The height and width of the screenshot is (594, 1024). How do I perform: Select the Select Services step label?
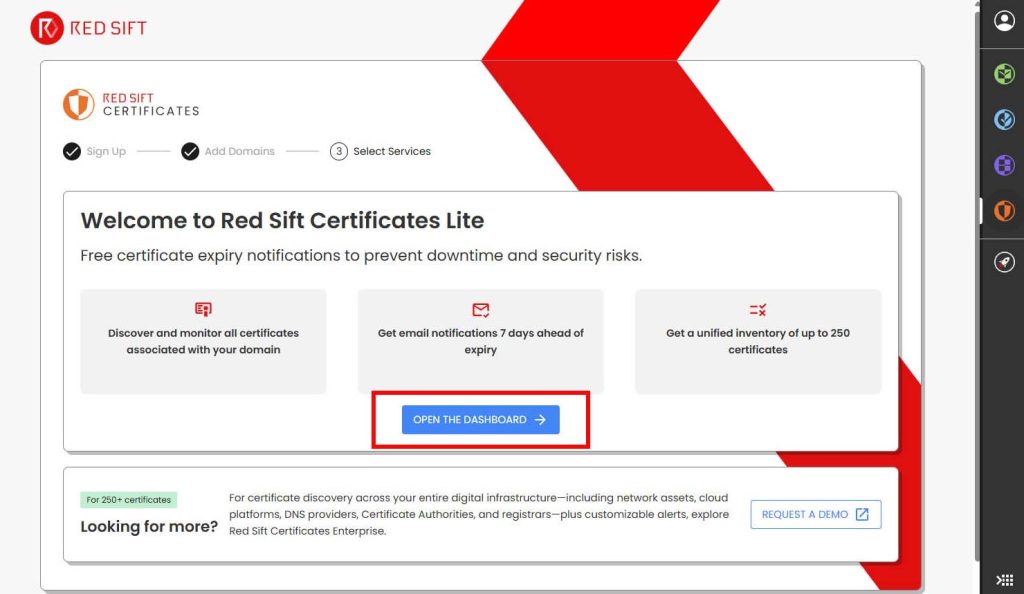coord(392,151)
